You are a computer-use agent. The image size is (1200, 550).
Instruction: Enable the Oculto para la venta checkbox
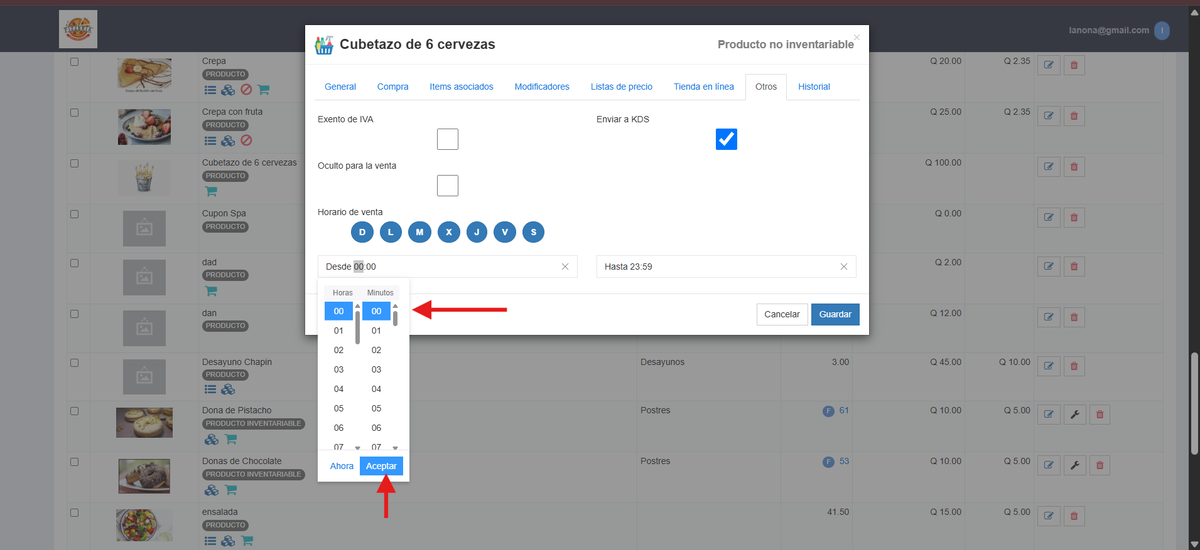point(448,185)
